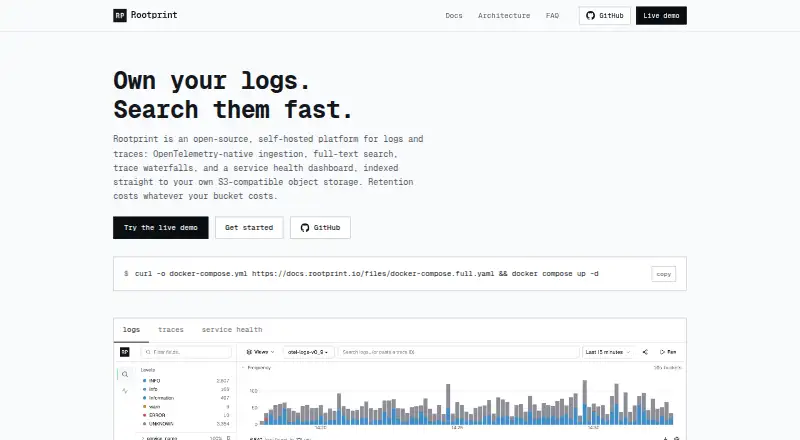
Task: Filter by lowercase info level
Action: 186,389
